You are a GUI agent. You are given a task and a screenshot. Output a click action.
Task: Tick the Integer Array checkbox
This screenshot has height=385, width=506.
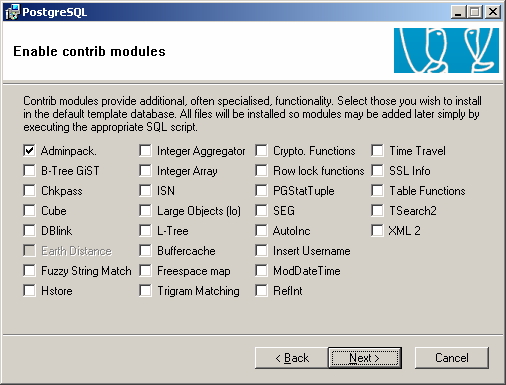point(145,171)
